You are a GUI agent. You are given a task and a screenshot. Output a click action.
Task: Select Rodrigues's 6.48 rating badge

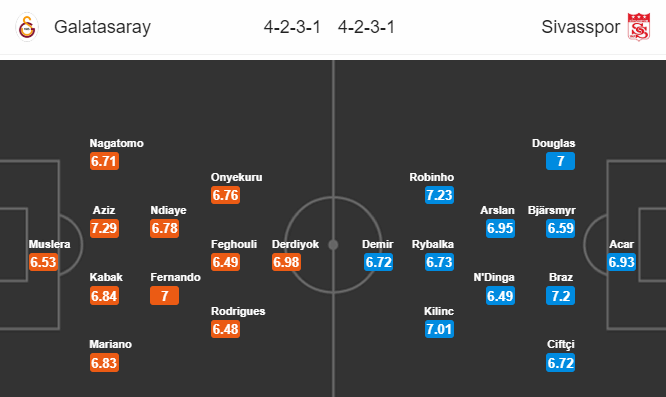coord(226,329)
